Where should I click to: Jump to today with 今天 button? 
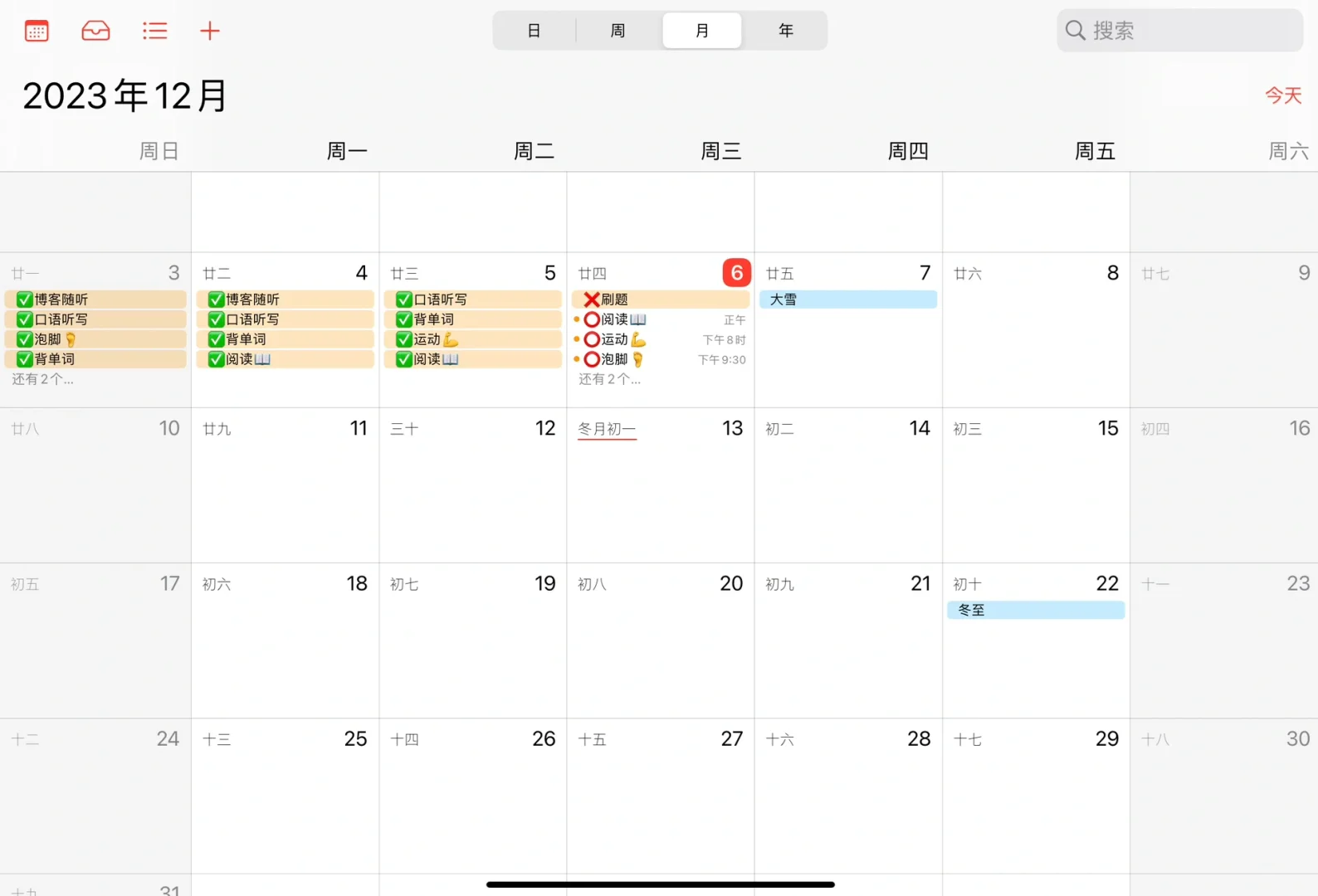point(1283,95)
